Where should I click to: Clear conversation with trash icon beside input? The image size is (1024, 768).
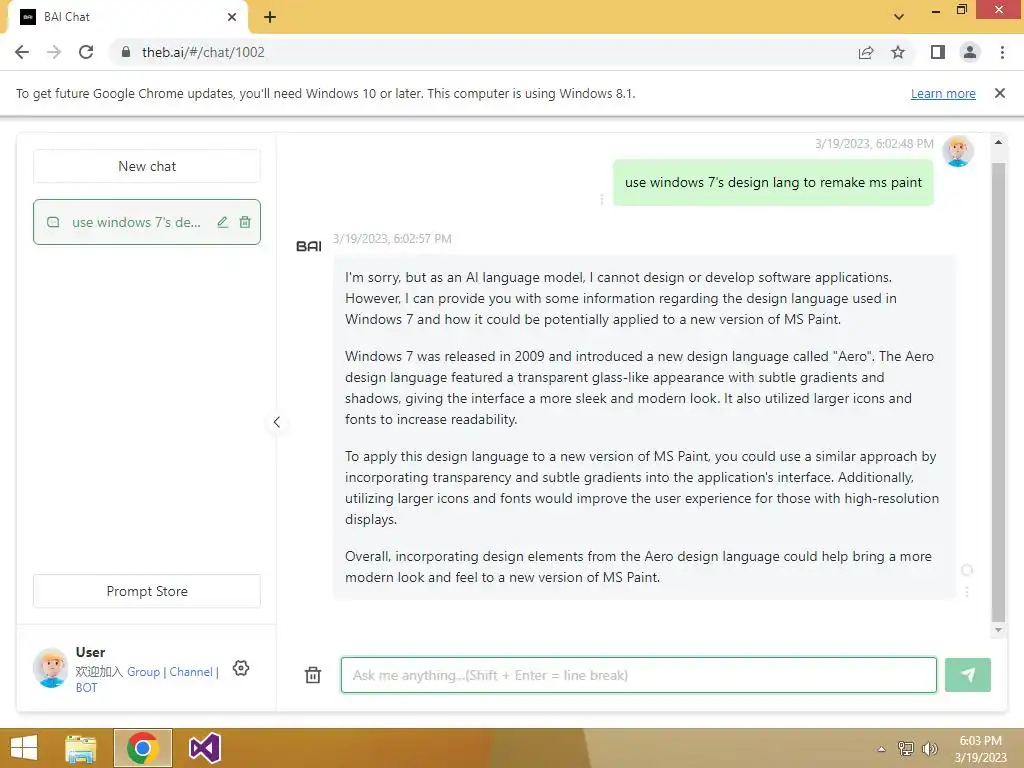[x=313, y=675]
